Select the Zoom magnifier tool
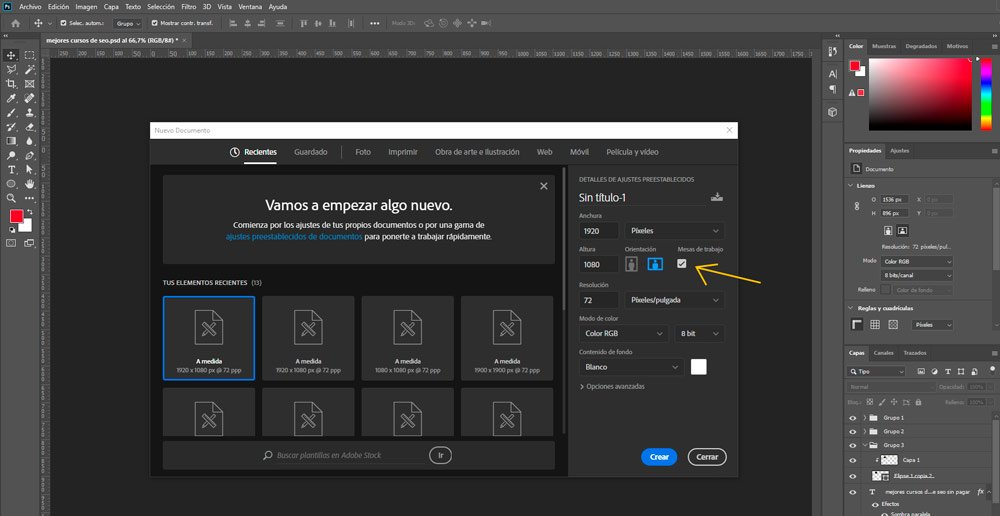 11,198
